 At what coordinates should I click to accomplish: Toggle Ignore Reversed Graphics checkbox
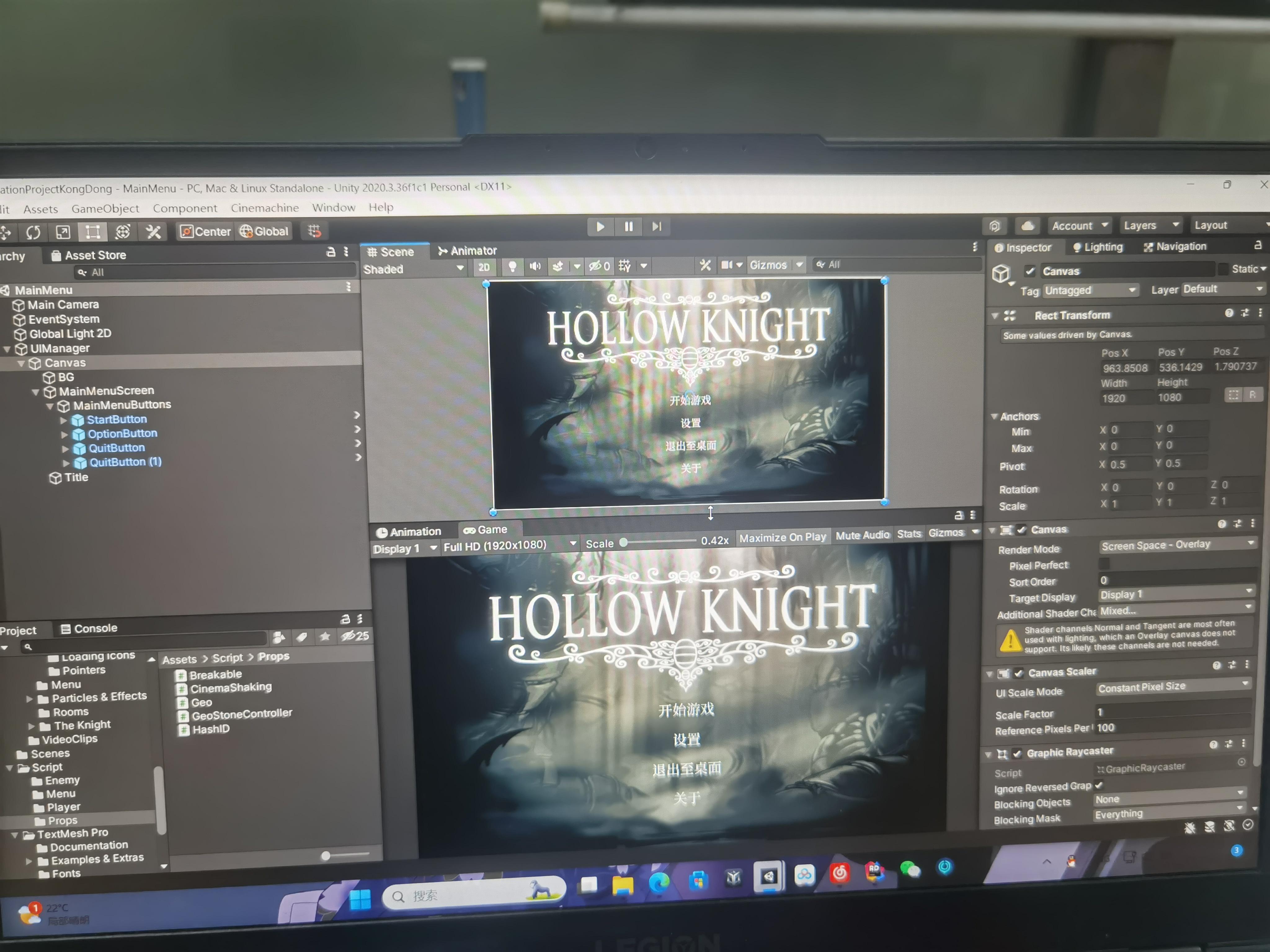click(1099, 785)
